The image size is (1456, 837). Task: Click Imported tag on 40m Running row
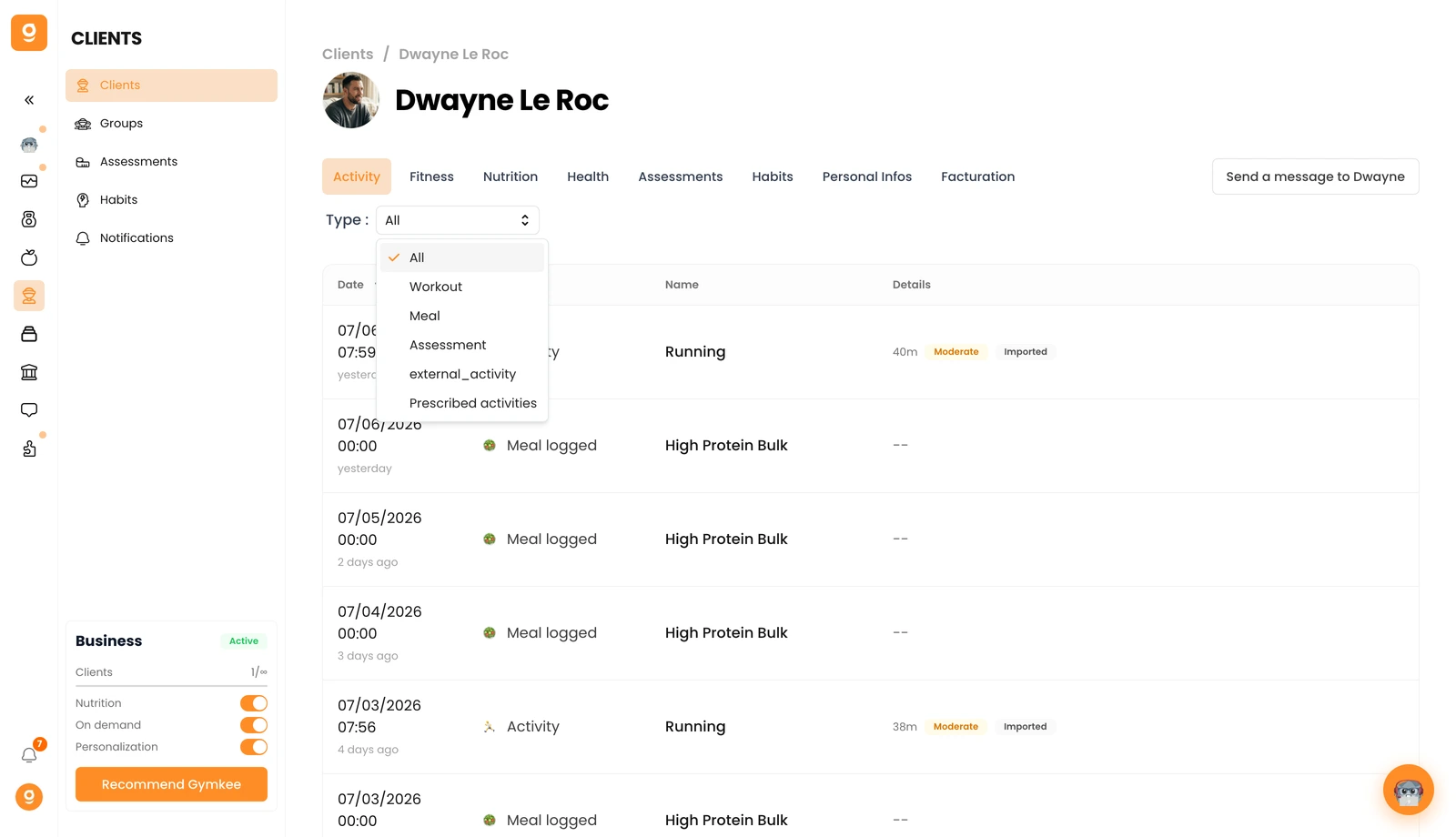(x=1026, y=352)
